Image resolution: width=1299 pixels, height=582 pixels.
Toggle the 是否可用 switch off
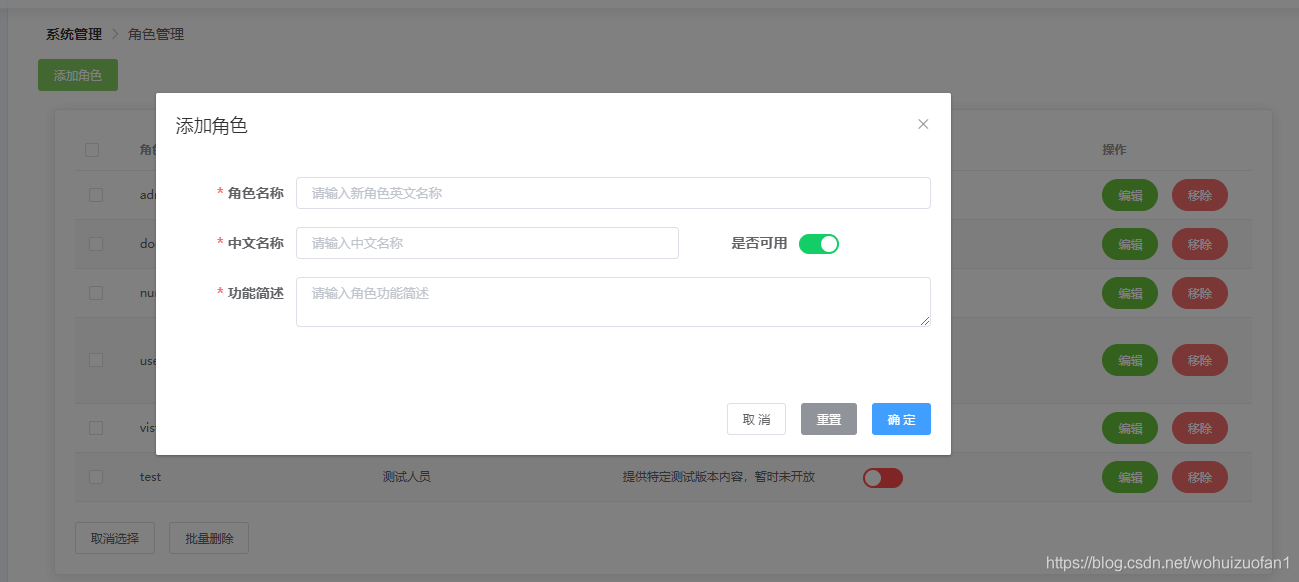pyautogui.click(x=818, y=243)
